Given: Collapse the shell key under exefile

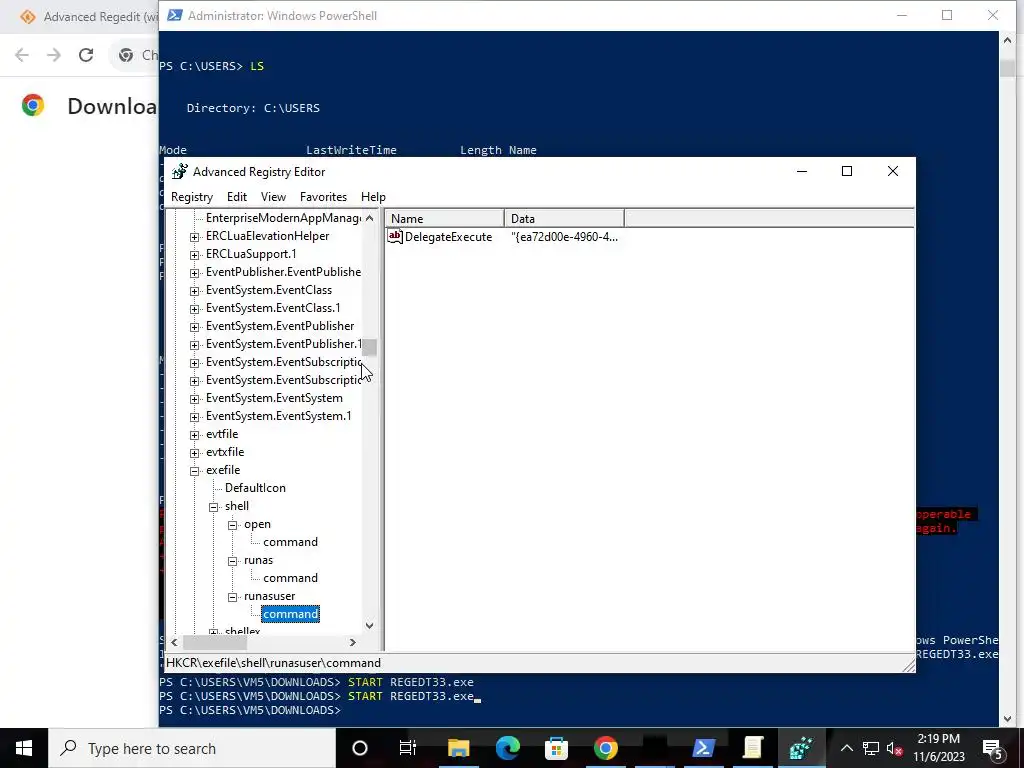Looking at the screenshot, I should coord(213,507).
